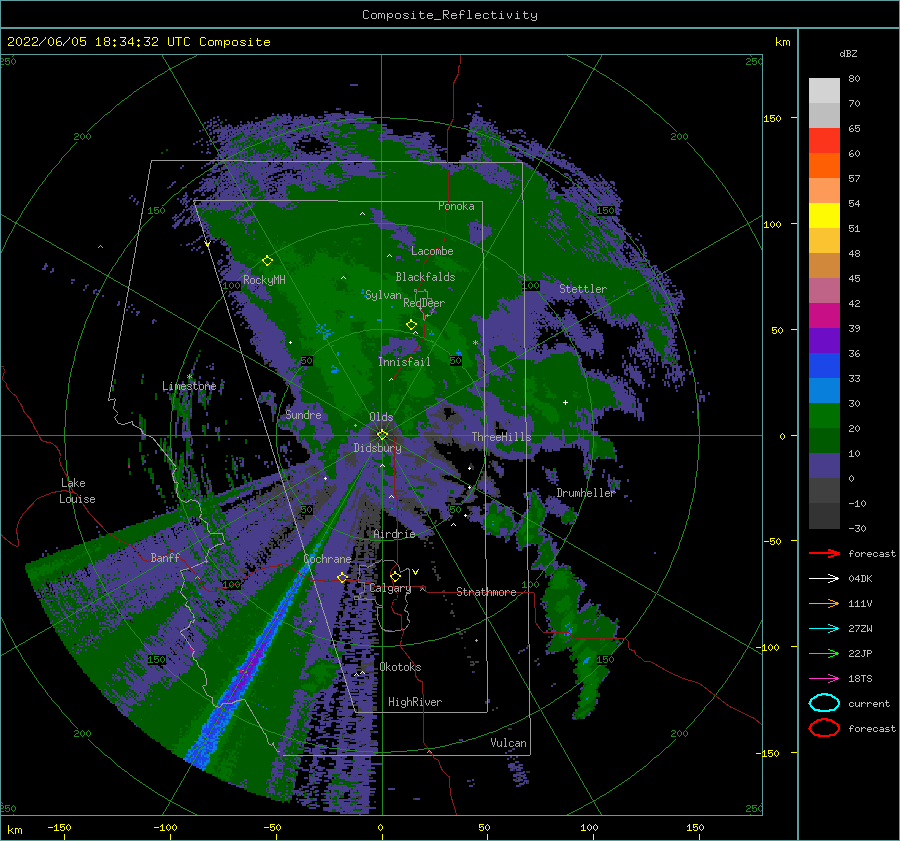Click the Strathmore town label

point(486,592)
